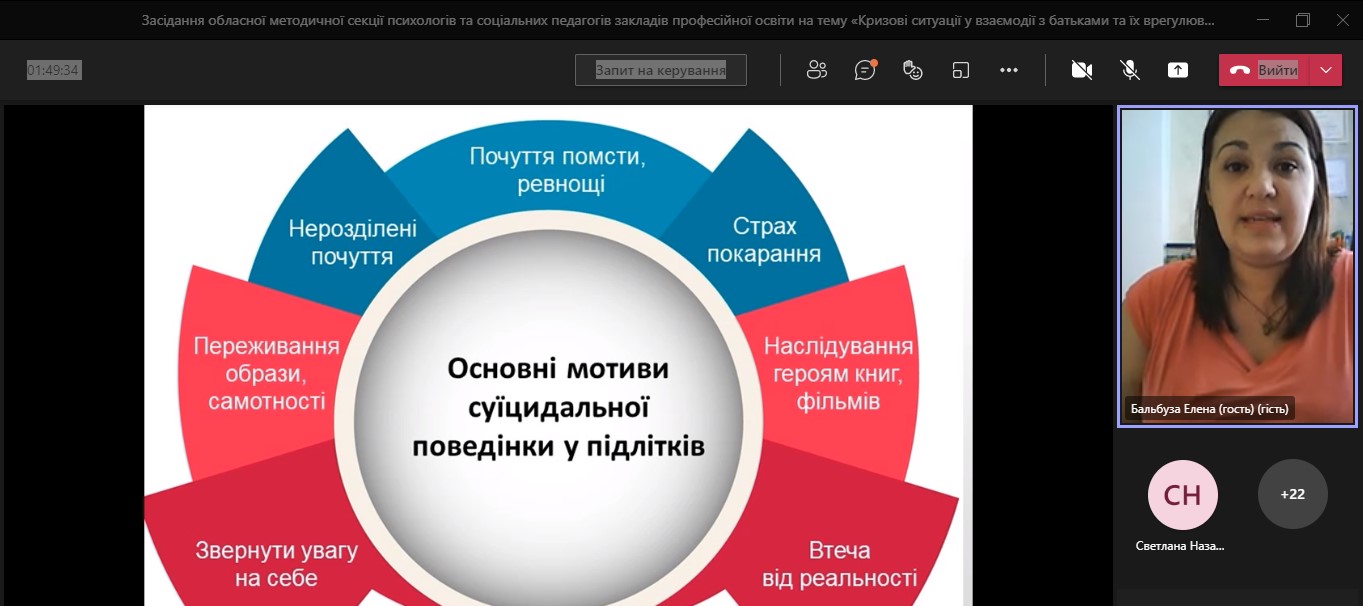Click the Запит на керування button

pyautogui.click(x=660, y=70)
